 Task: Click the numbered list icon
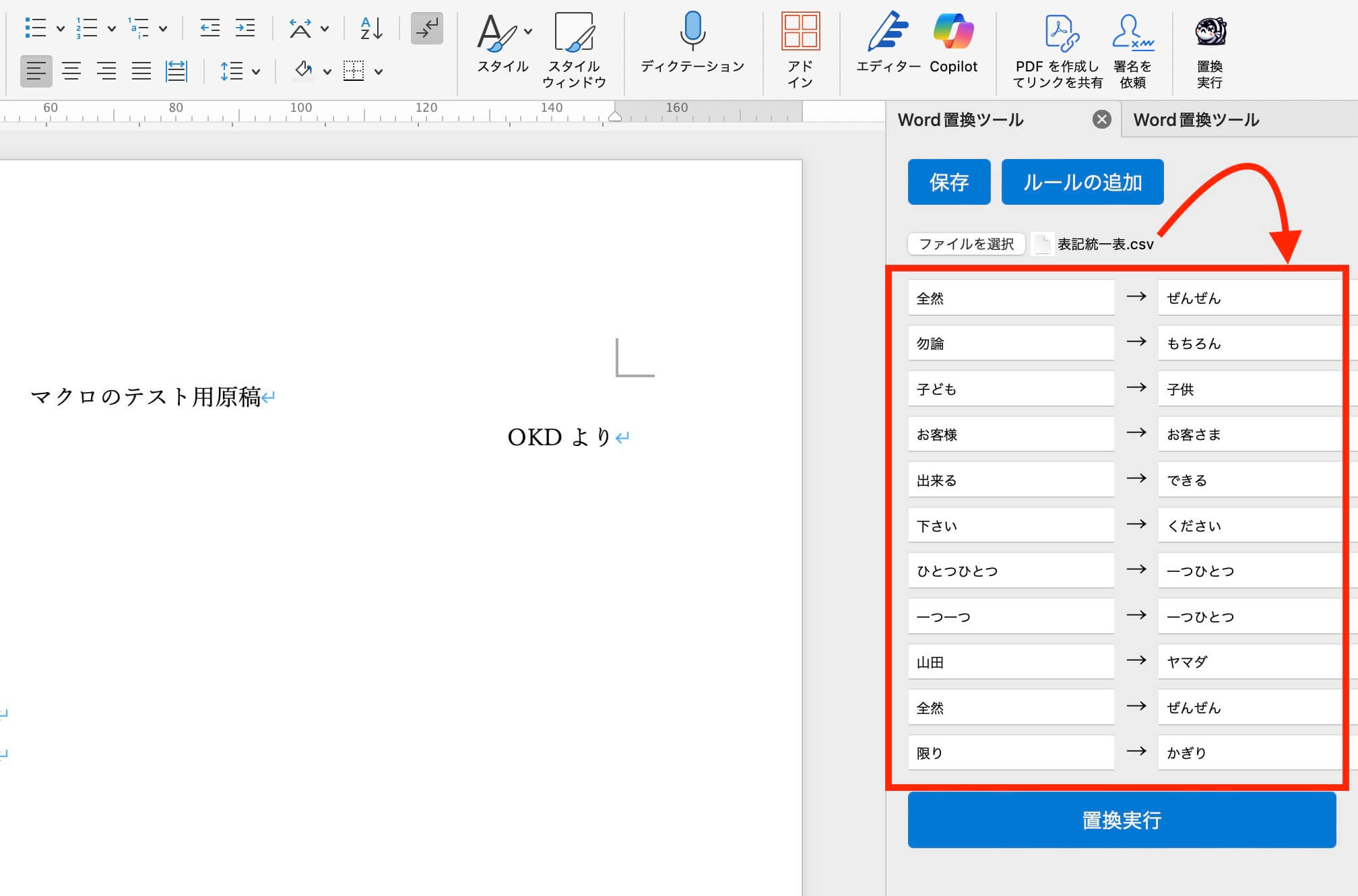87,28
